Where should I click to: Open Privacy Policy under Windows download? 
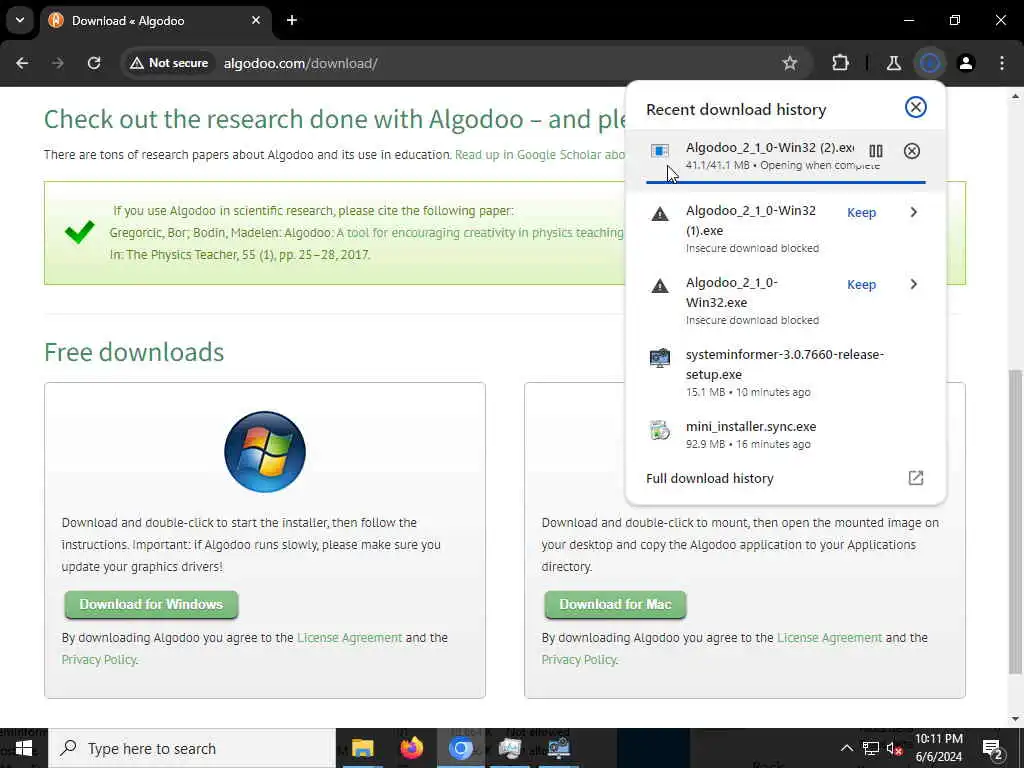(99, 660)
